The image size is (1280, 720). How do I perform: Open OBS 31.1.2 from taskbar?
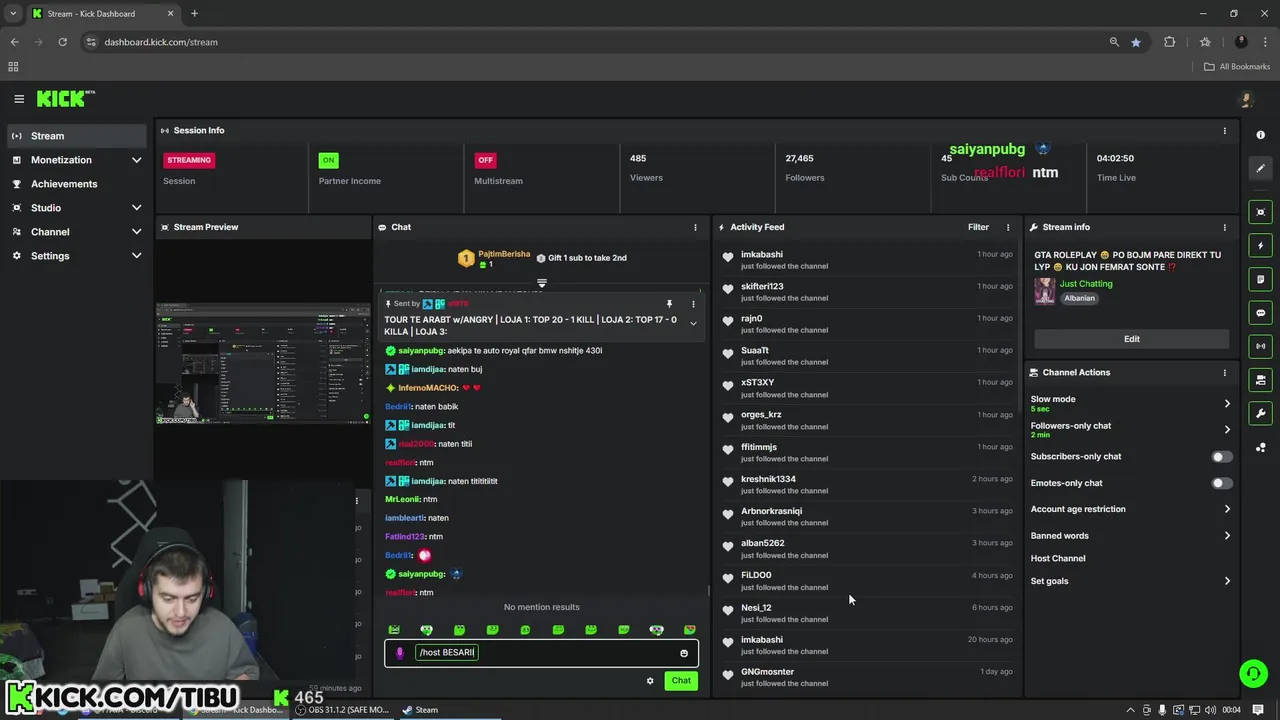click(x=342, y=710)
